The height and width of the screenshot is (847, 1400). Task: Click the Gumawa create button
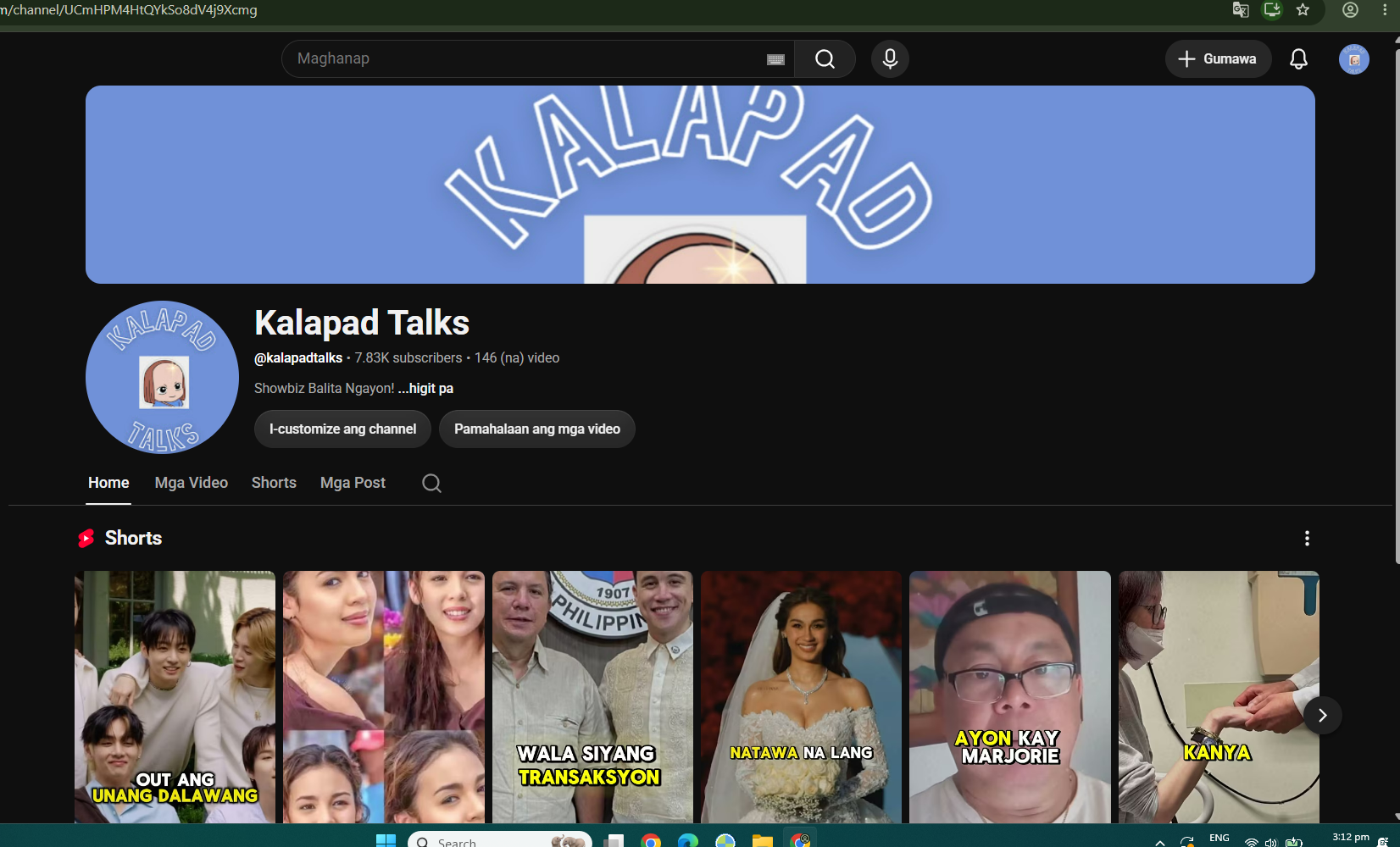pos(1218,59)
